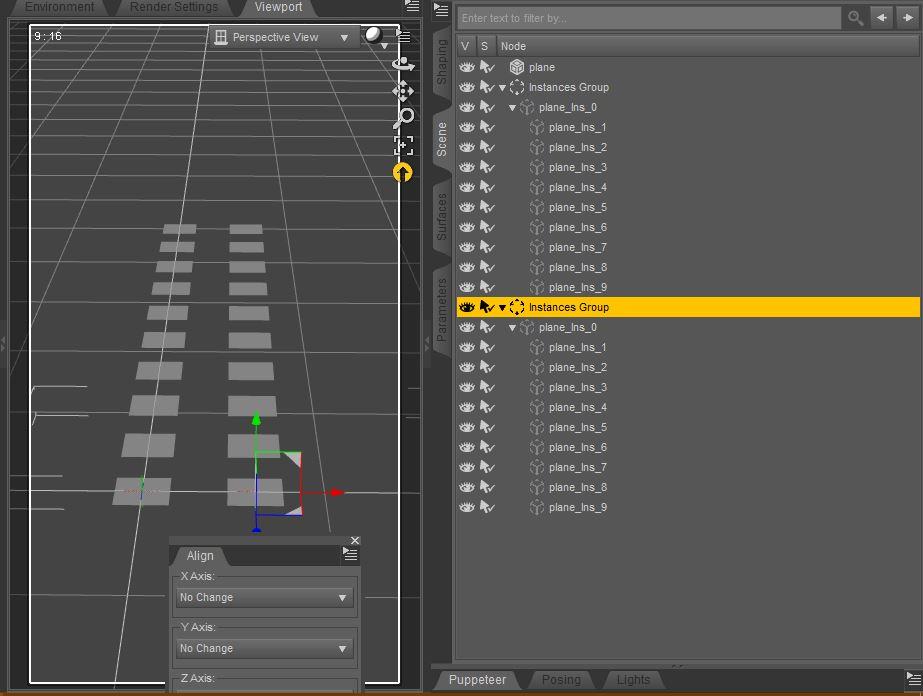The height and width of the screenshot is (696, 923).
Task: Switch to the Render Settings tab
Action: (x=174, y=7)
